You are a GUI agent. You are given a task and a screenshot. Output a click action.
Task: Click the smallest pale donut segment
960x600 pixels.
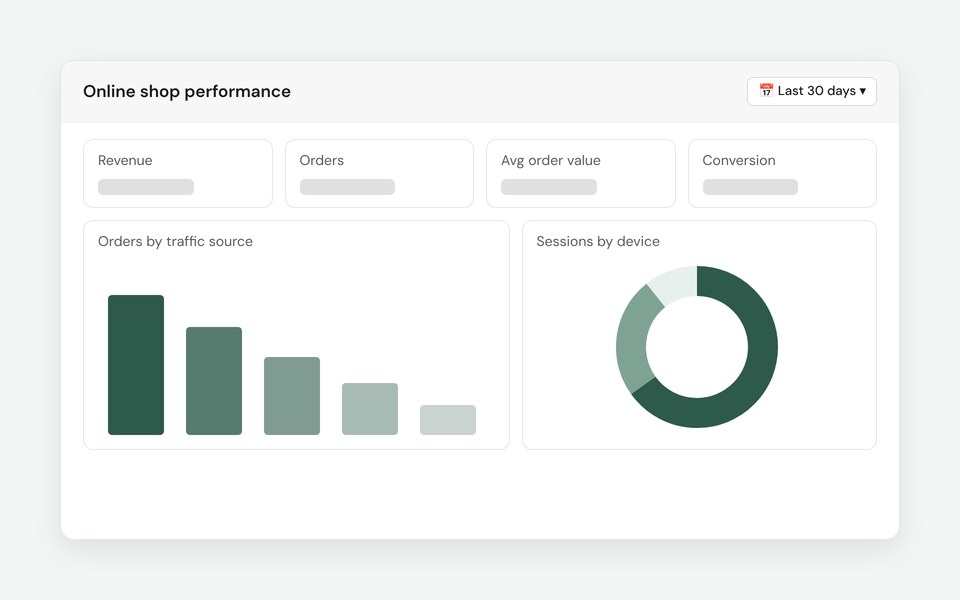(x=677, y=283)
